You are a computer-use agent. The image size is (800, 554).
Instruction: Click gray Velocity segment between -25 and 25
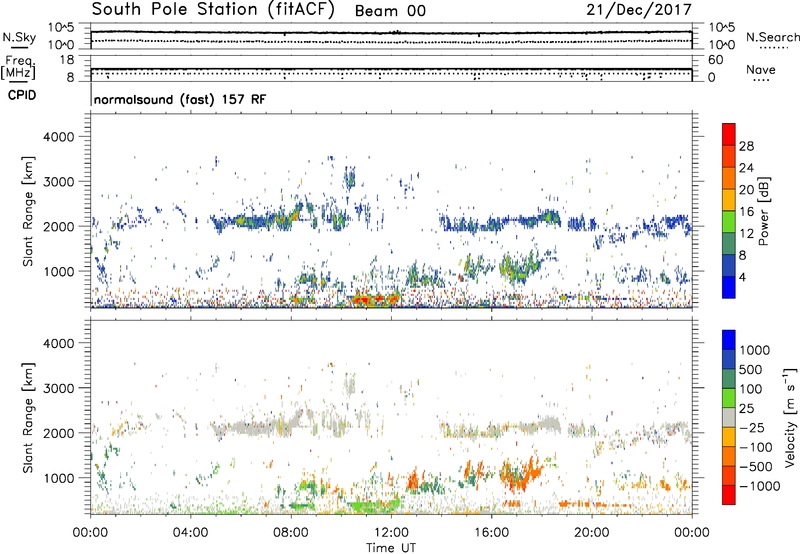(729, 417)
